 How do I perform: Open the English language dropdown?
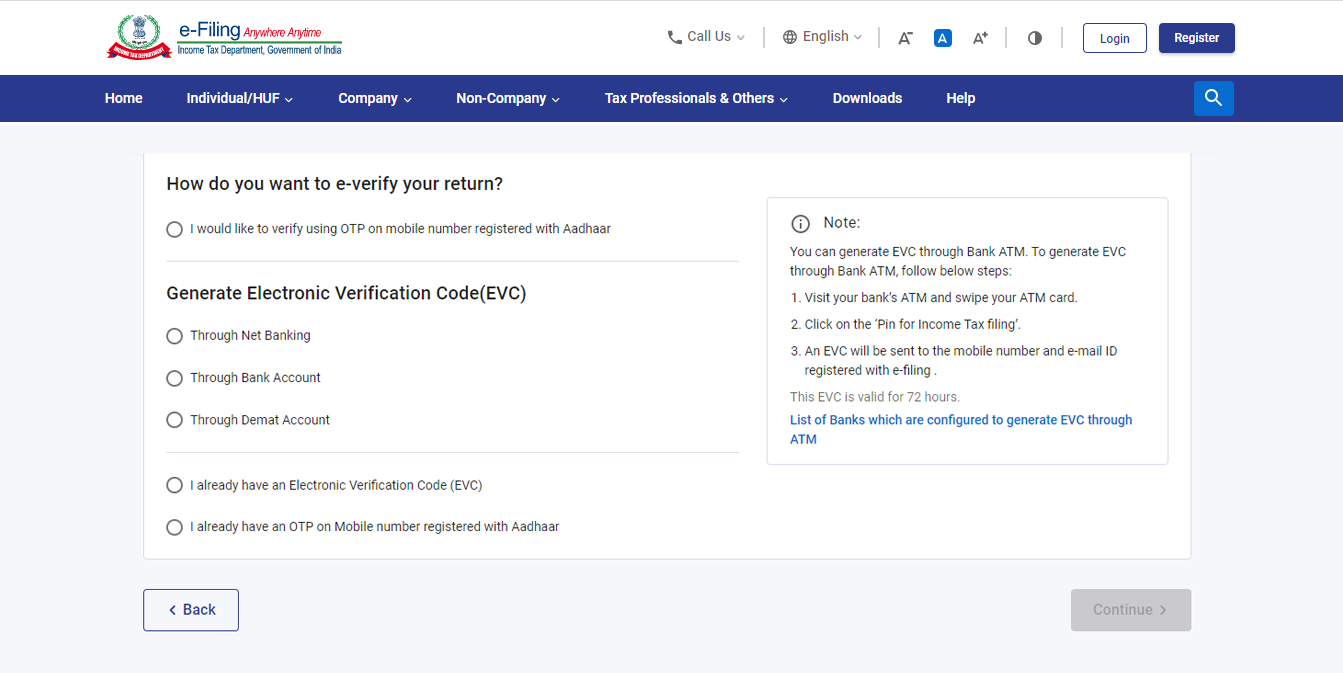(821, 36)
